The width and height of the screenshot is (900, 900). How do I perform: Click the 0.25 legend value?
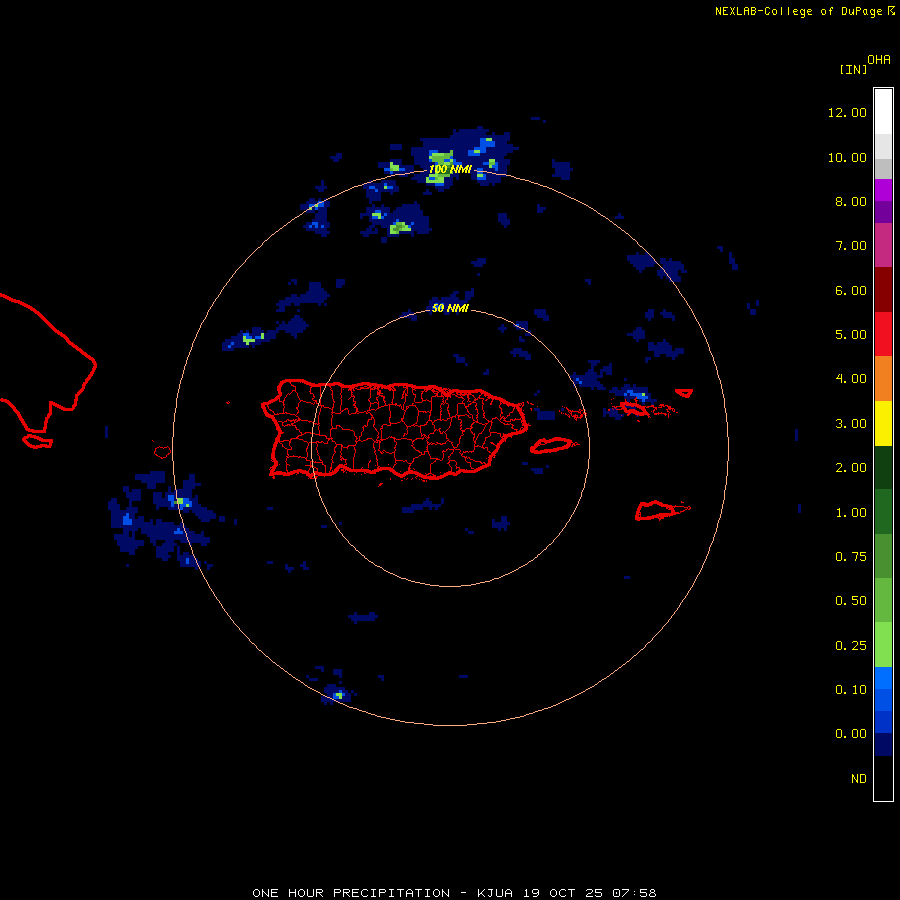[x=851, y=646]
